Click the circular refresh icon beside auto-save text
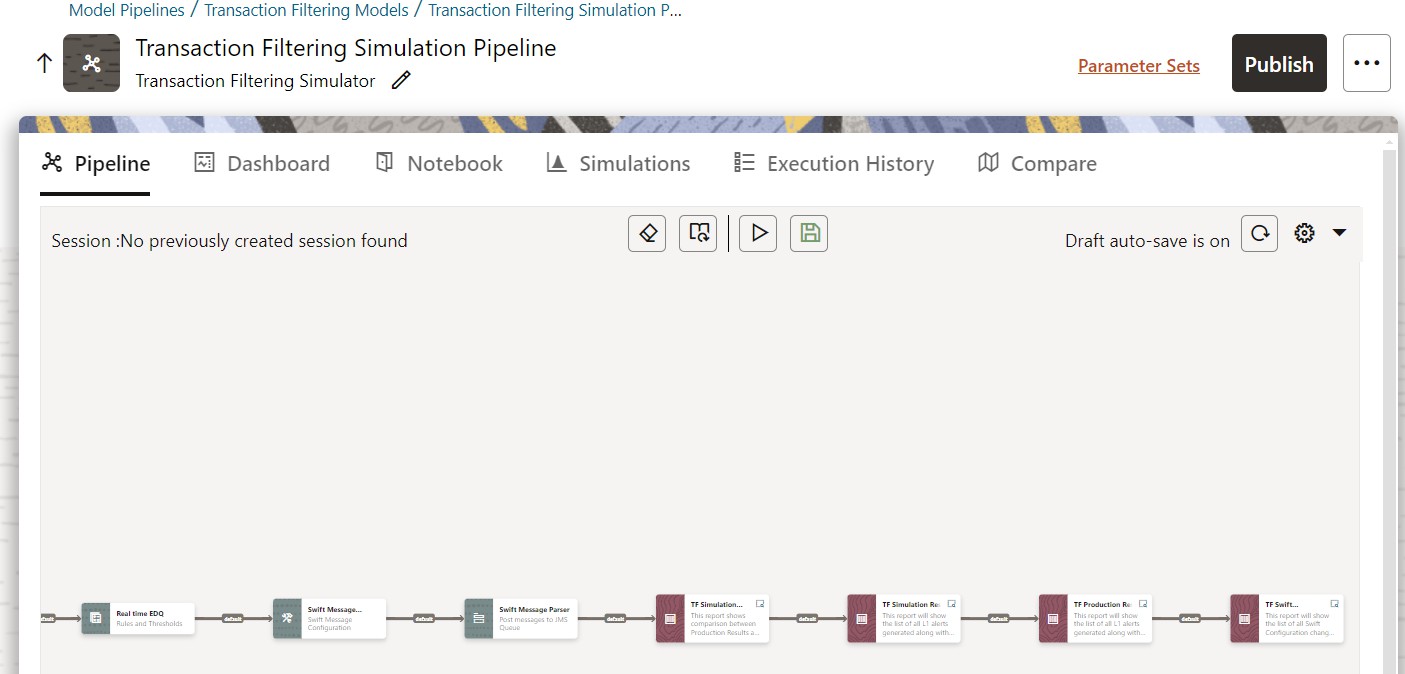Viewport: 1405px width, 674px height. tap(1259, 233)
